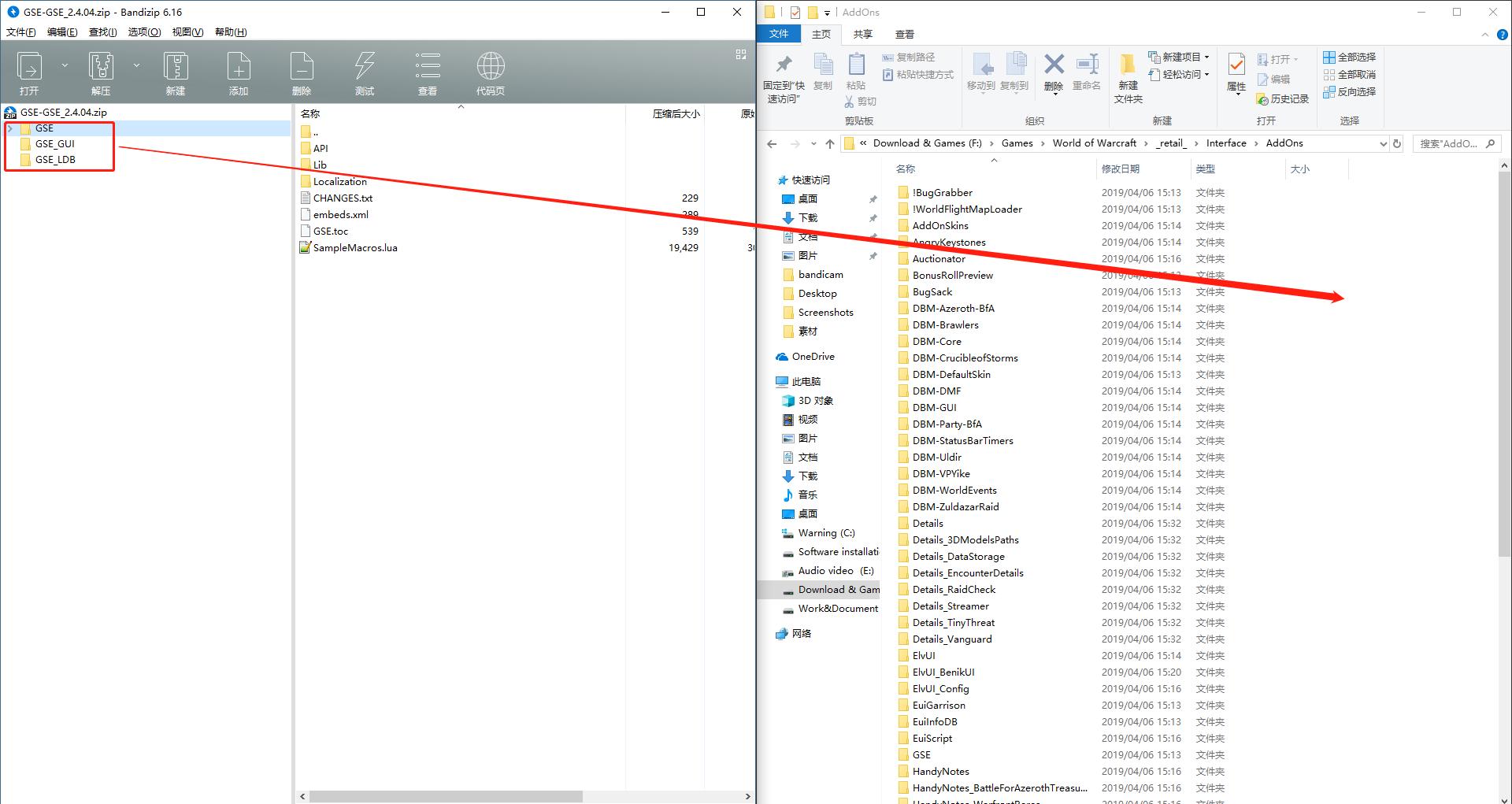The width and height of the screenshot is (1512, 804).
Task: Click the Bandizip Open (打开) archive icon
Action: pyautogui.click(x=30, y=67)
